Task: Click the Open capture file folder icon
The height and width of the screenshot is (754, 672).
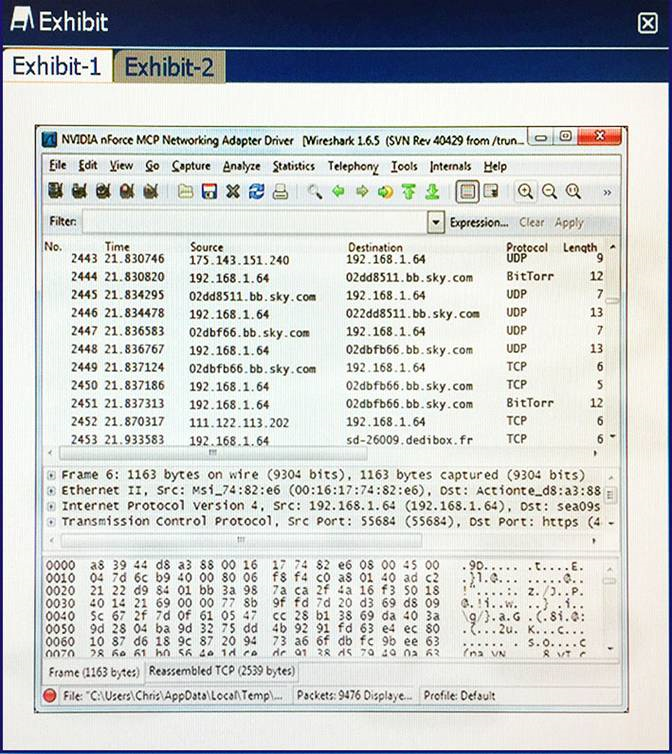Action: (185, 192)
